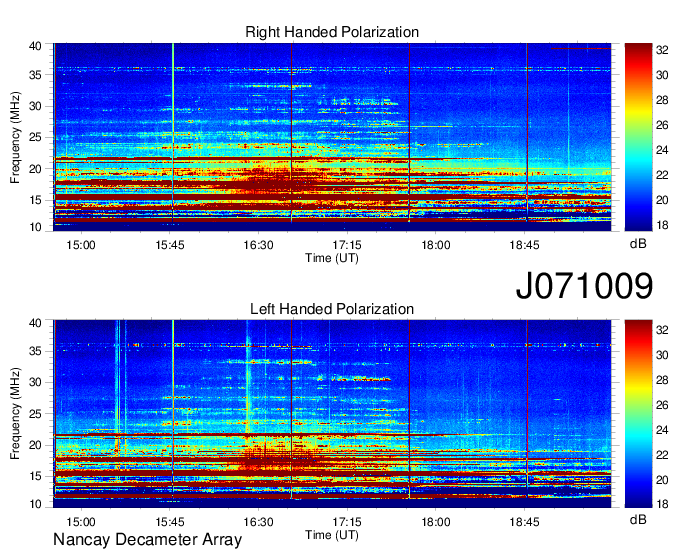Click the "18:45" time tick under Right Handed plot
680x552 pixels.
[525, 245]
